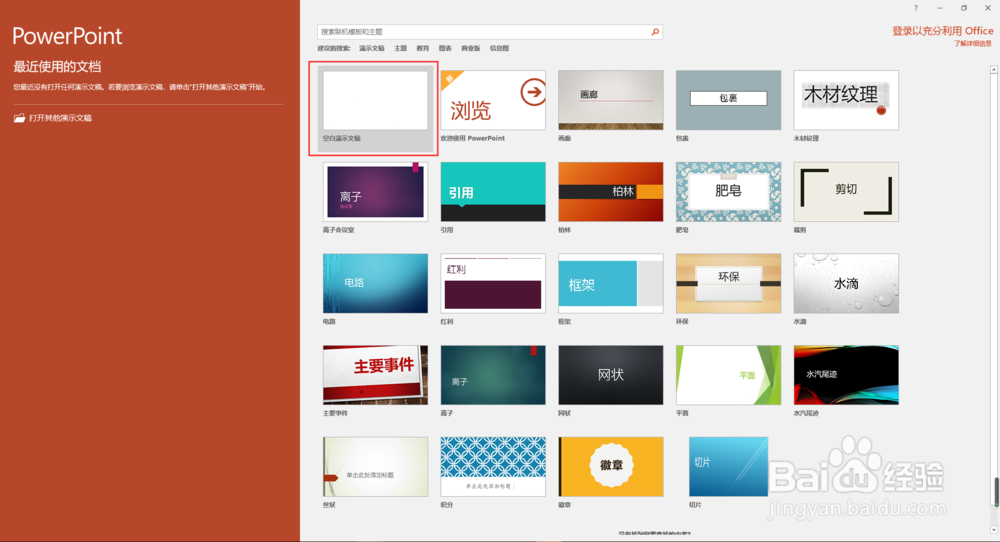This screenshot has height=542, width=1000.
Task: Click the PowerPoint title text
Action: click(67, 36)
